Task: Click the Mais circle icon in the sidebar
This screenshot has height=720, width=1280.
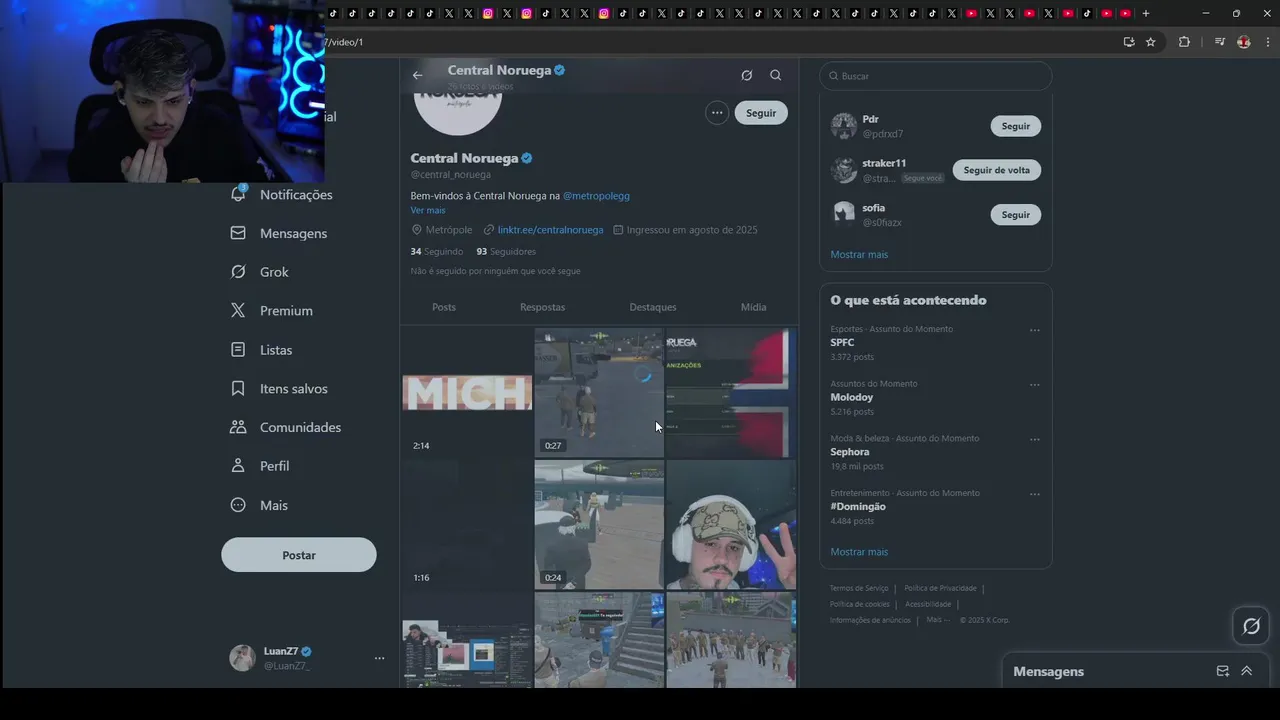Action: 238,505
